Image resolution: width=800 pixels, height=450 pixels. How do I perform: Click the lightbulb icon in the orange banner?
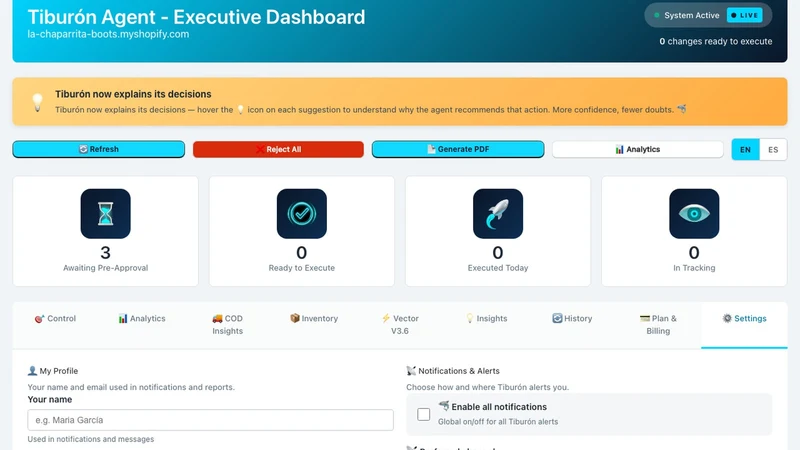37,102
